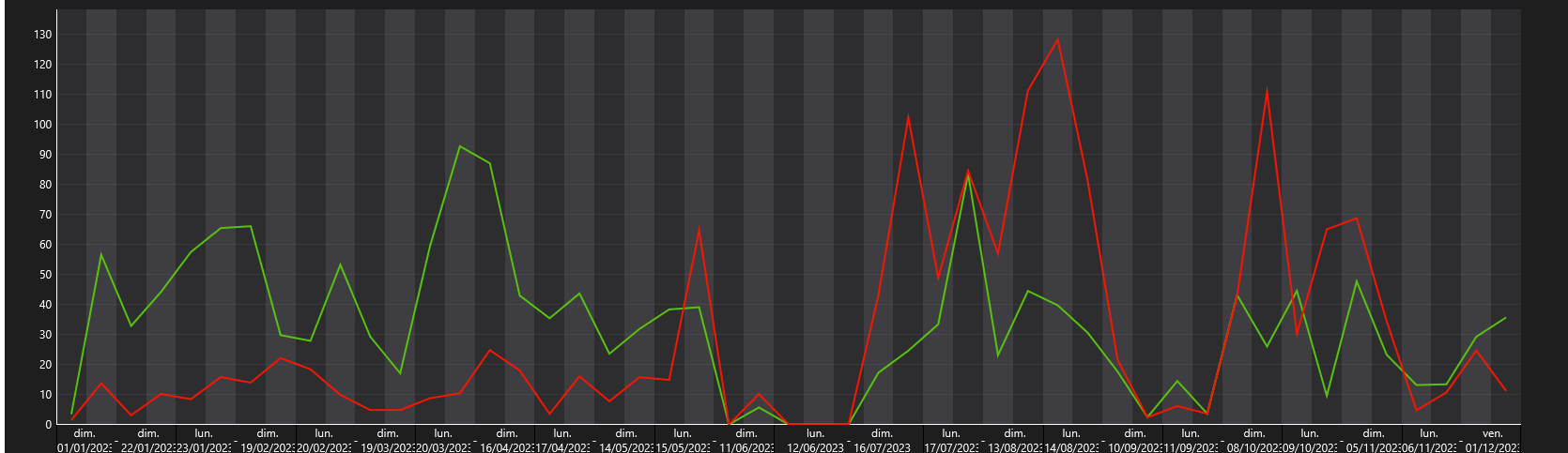The height and width of the screenshot is (453, 1568).
Task: Click the first green peak near 57 in January
Action: click(100, 254)
